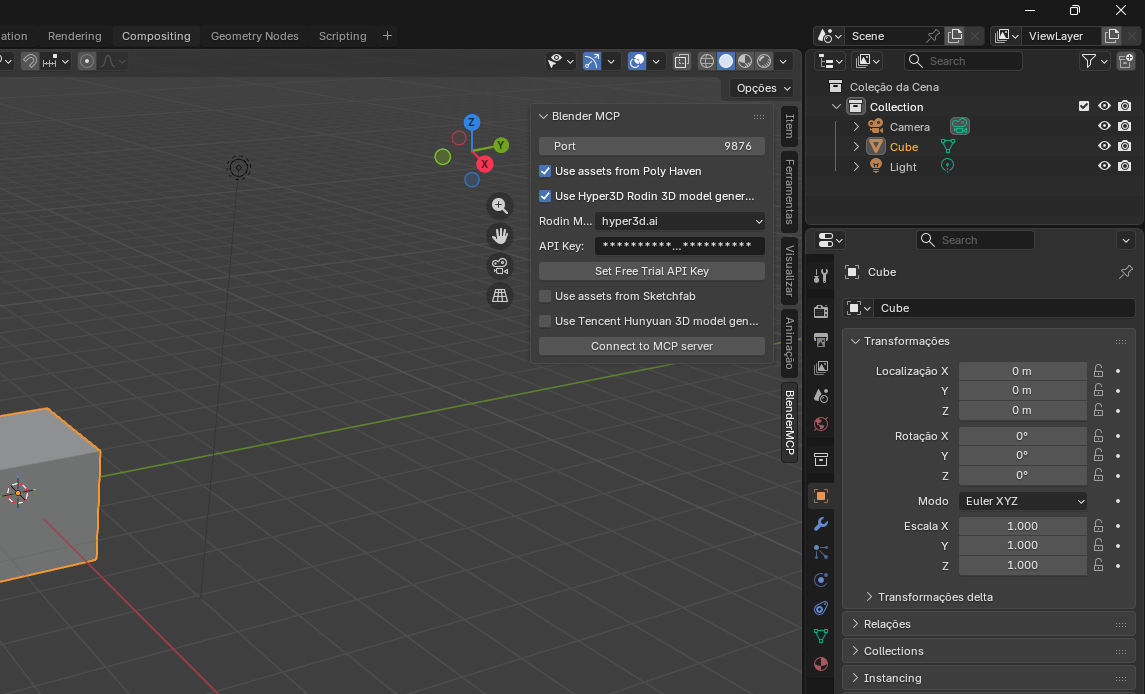Switch orthographic perspective grid icon
1145x694 pixels.
(499, 296)
